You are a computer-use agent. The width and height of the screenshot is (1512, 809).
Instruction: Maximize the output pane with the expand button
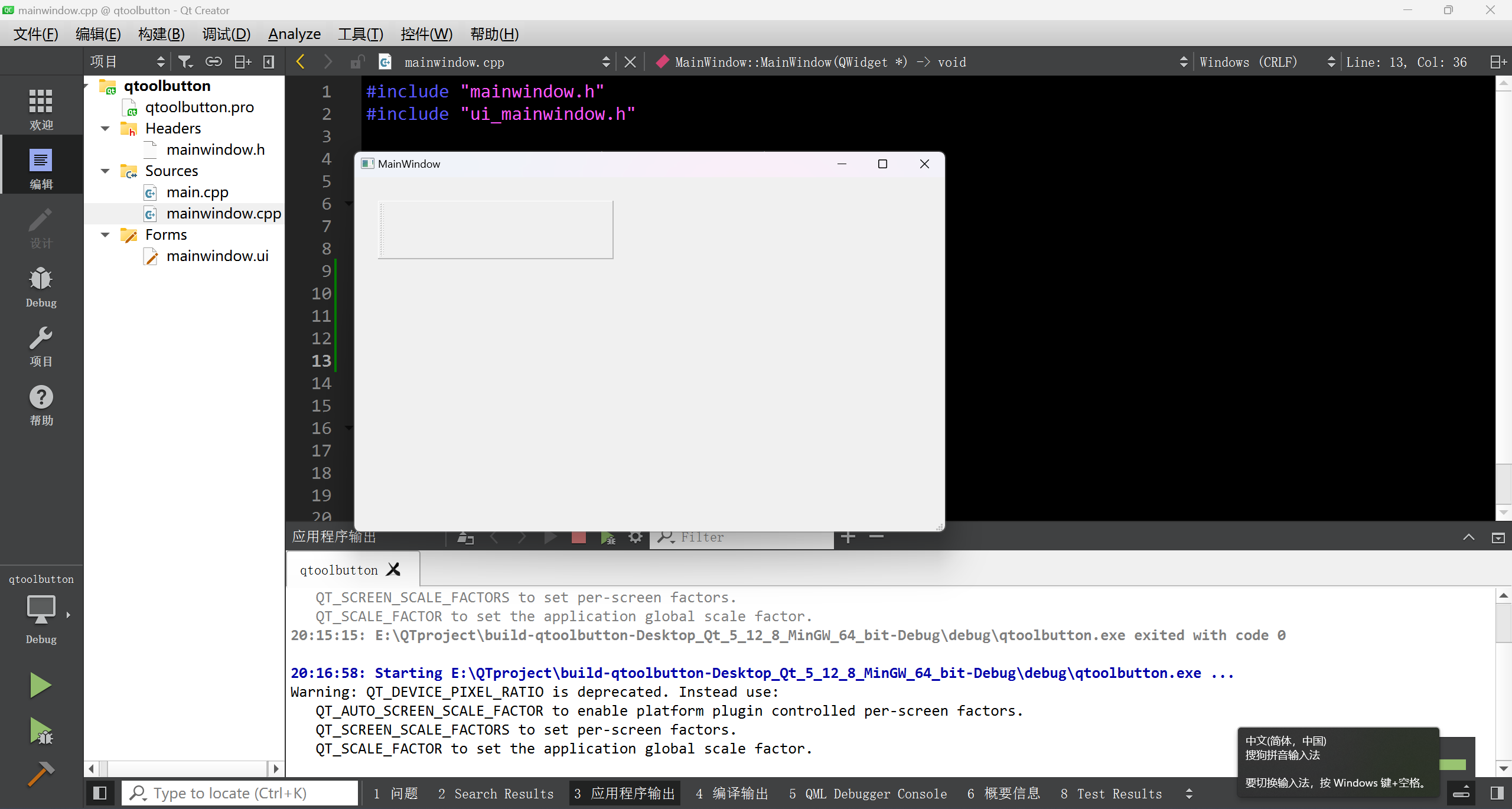point(1498,537)
